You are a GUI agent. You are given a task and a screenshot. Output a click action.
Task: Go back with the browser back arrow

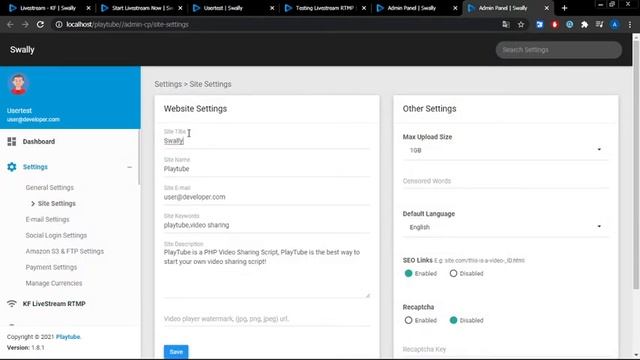tap(10, 24)
